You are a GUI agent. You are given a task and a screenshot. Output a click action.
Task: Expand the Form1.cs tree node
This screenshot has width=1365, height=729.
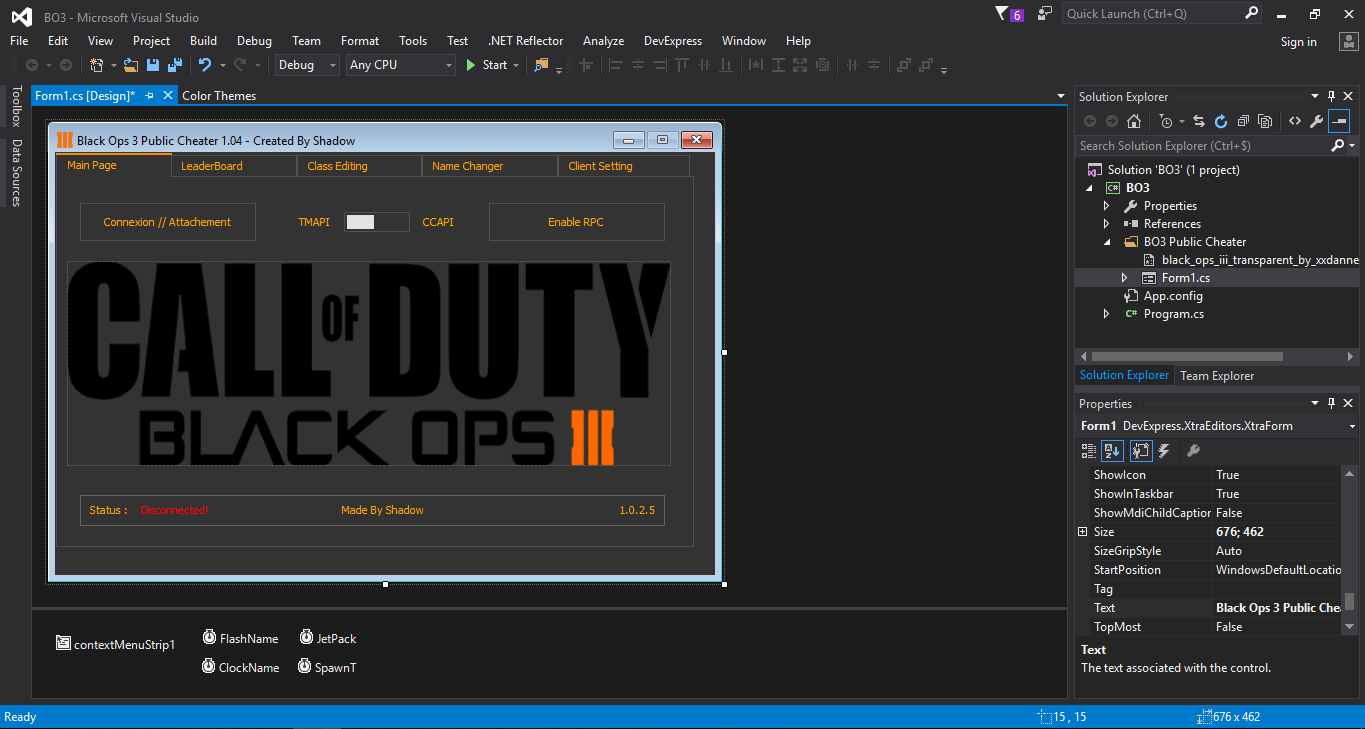1124,278
